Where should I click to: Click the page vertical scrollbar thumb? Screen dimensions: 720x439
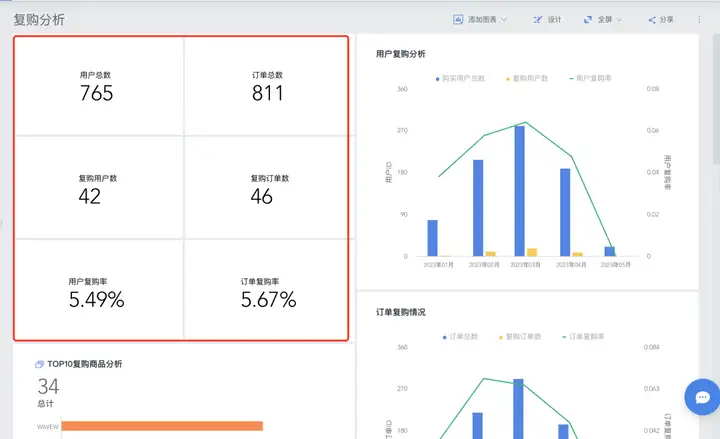(x=716, y=99)
